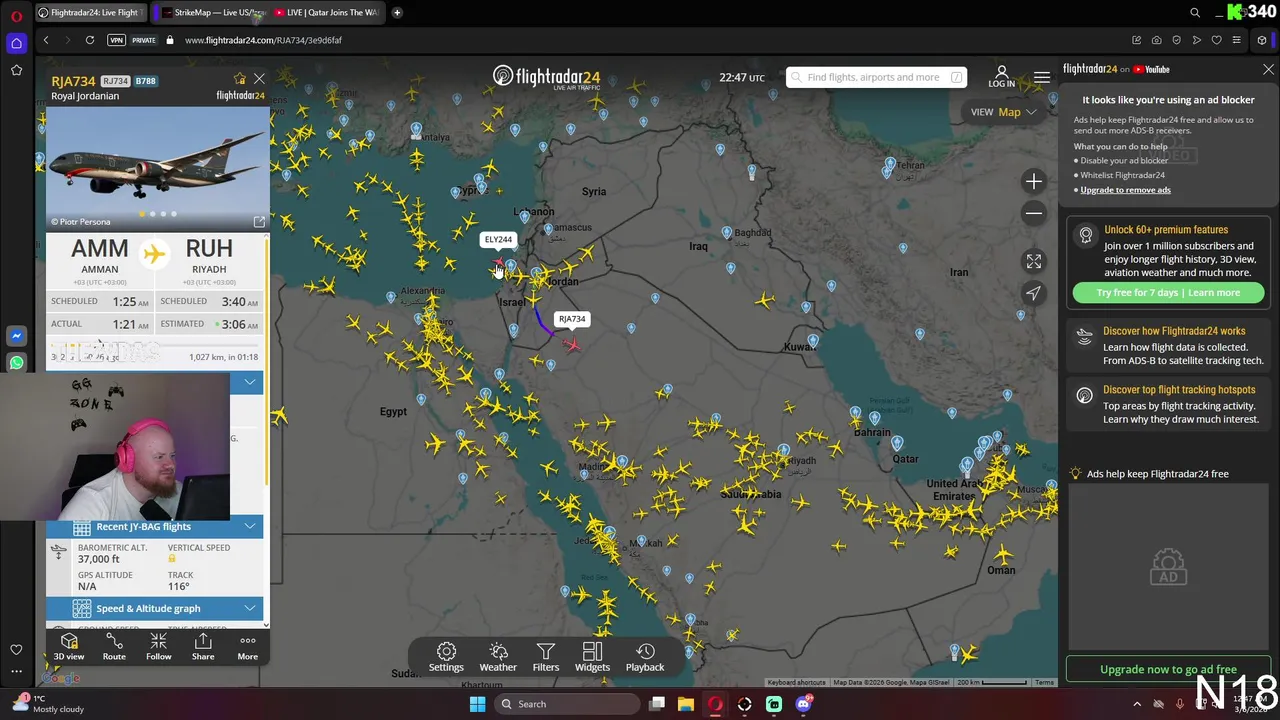Click the ELY244 flight label on map
The image size is (1280, 720).
click(498, 240)
